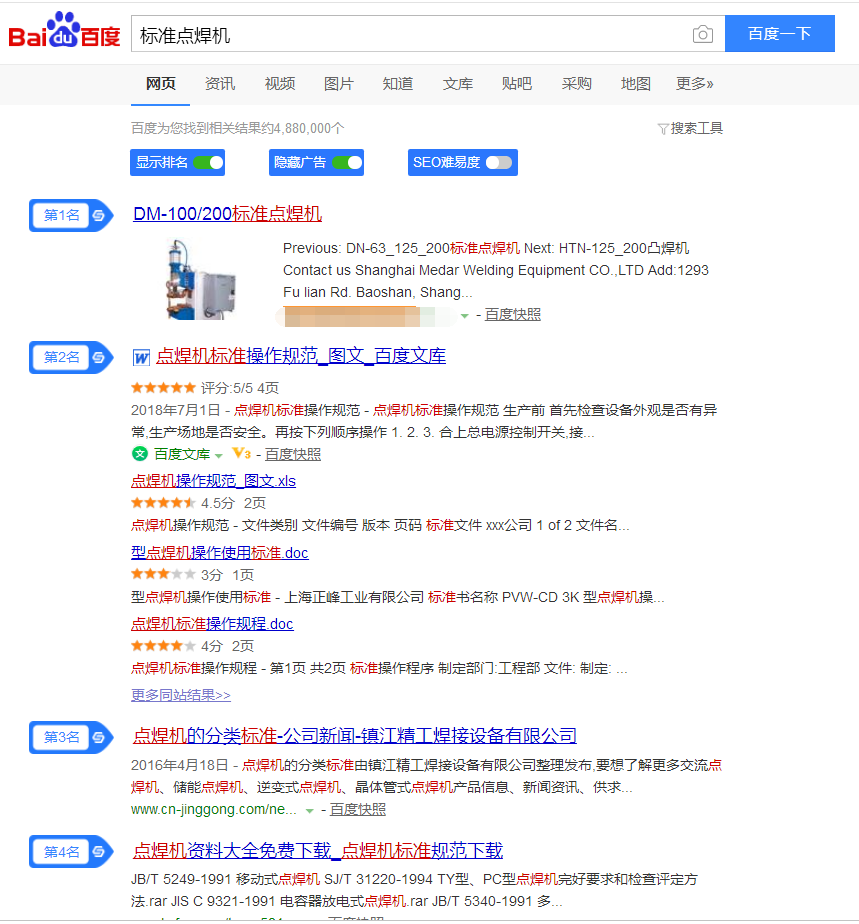Viewport: 859px width, 924px height.
Task: Click snippet text starting Previous: DN-63_125_200
Action: pyautogui.click(x=495, y=270)
